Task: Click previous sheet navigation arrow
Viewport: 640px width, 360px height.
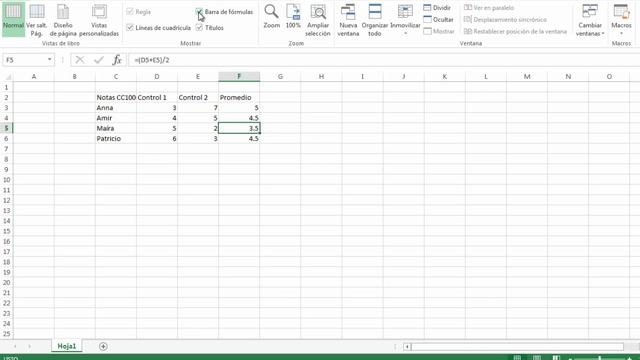Action: [15, 347]
